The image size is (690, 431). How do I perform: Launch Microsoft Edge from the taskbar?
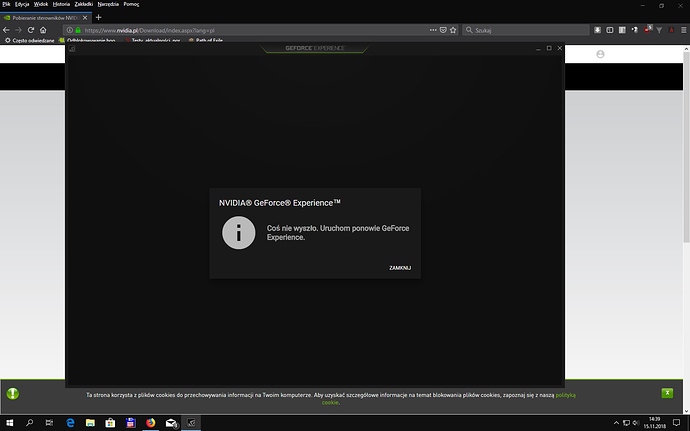(x=70, y=423)
